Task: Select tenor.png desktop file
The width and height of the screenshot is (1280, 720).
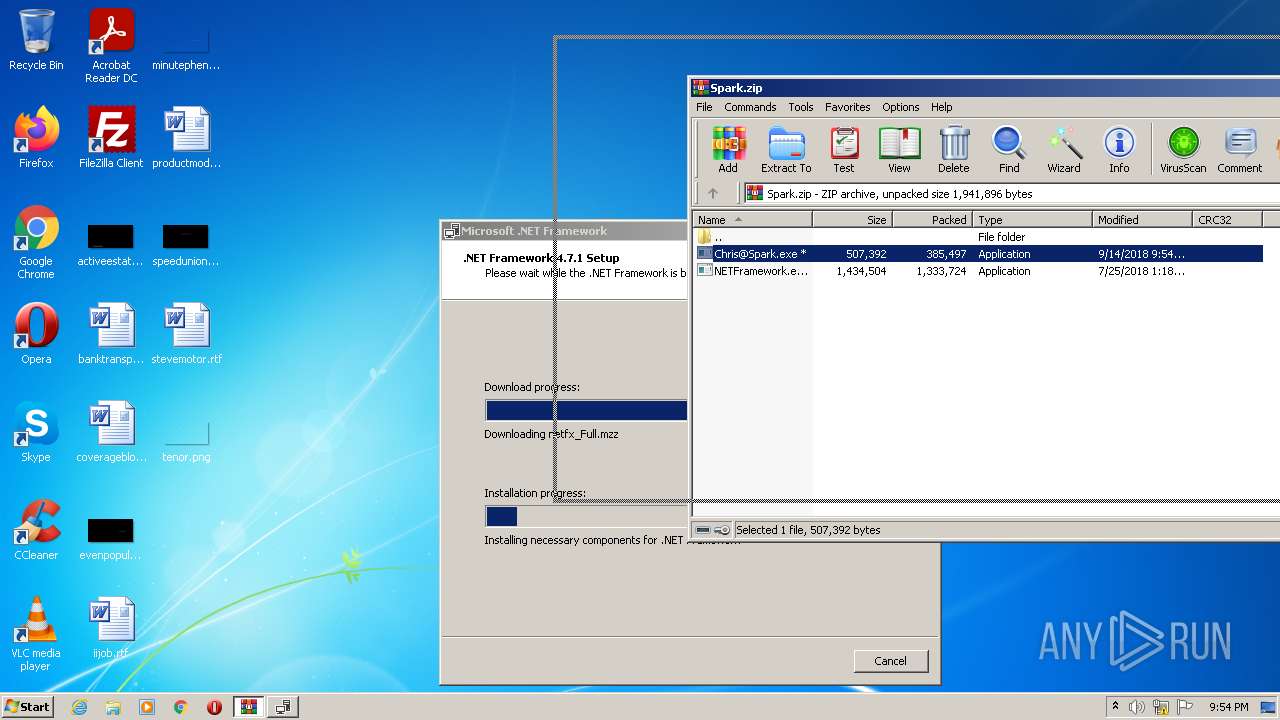Action: (186, 440)
